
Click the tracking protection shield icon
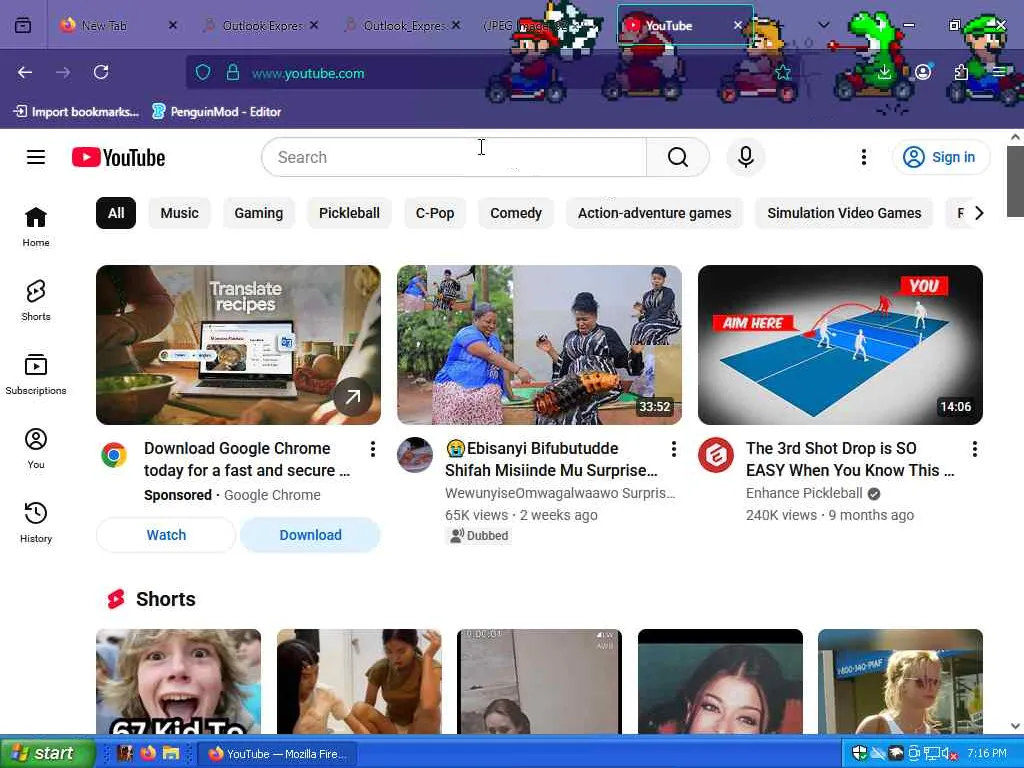(203, 72)
